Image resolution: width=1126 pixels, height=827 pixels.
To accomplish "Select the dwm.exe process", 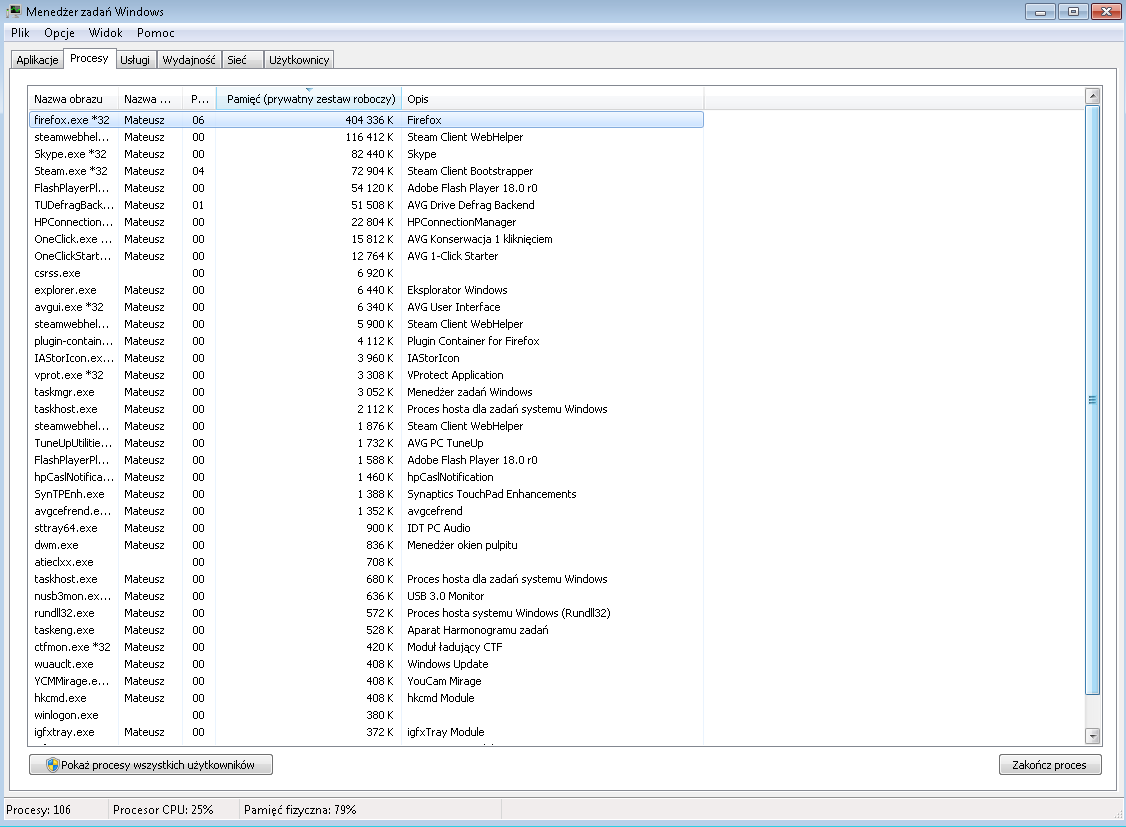I will coord(366,545).
